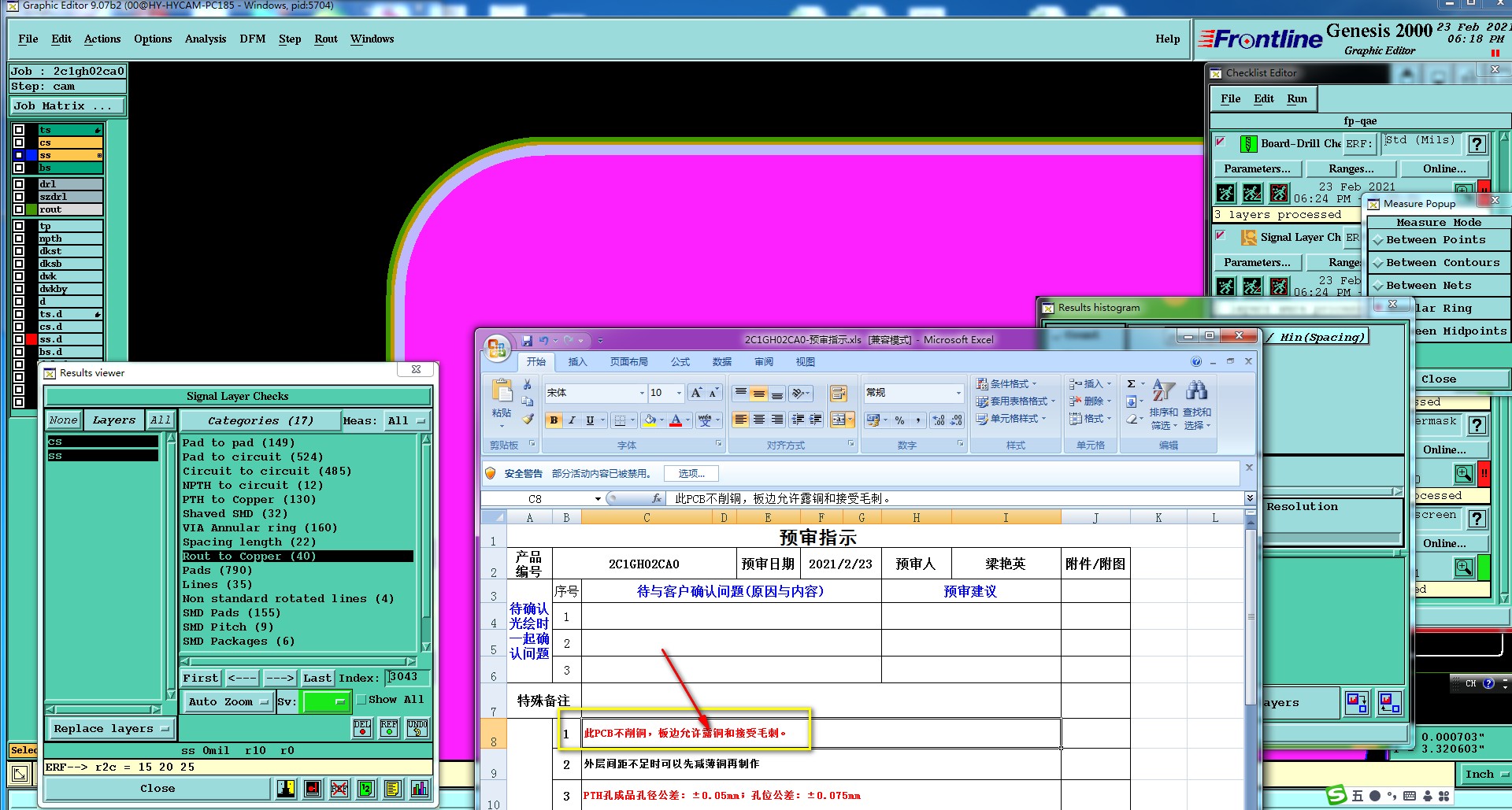Click the UNDO icon in Results viewer
1512x810 pixels.
(417, 728)
